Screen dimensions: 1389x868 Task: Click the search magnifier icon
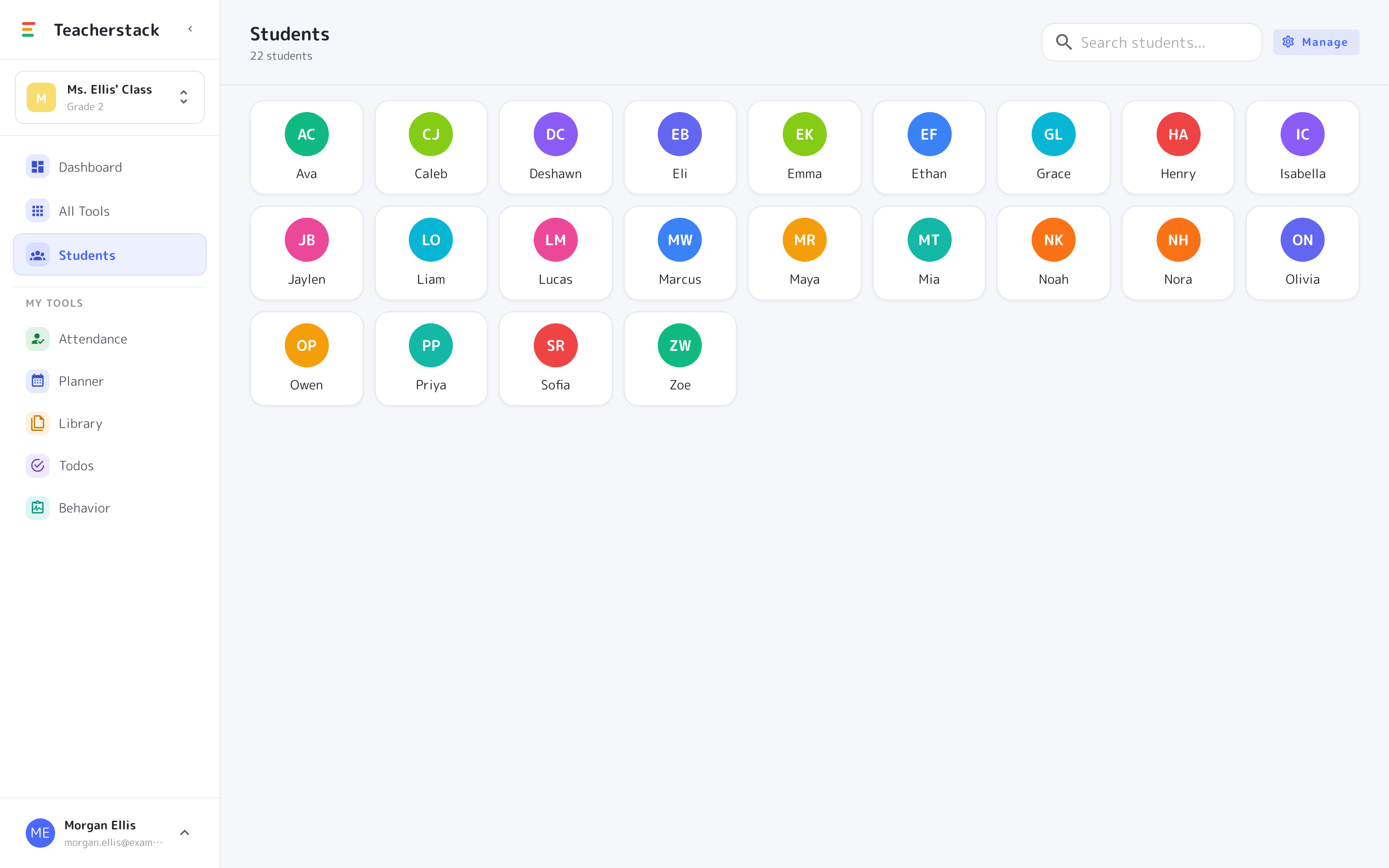(x=1063, y=42)
